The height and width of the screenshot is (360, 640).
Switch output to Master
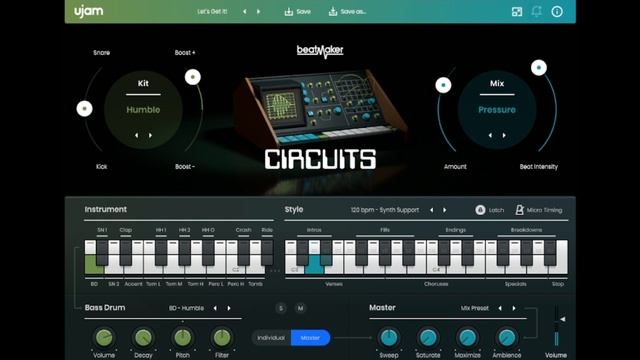pyautogui.click(x=310, y=338)
